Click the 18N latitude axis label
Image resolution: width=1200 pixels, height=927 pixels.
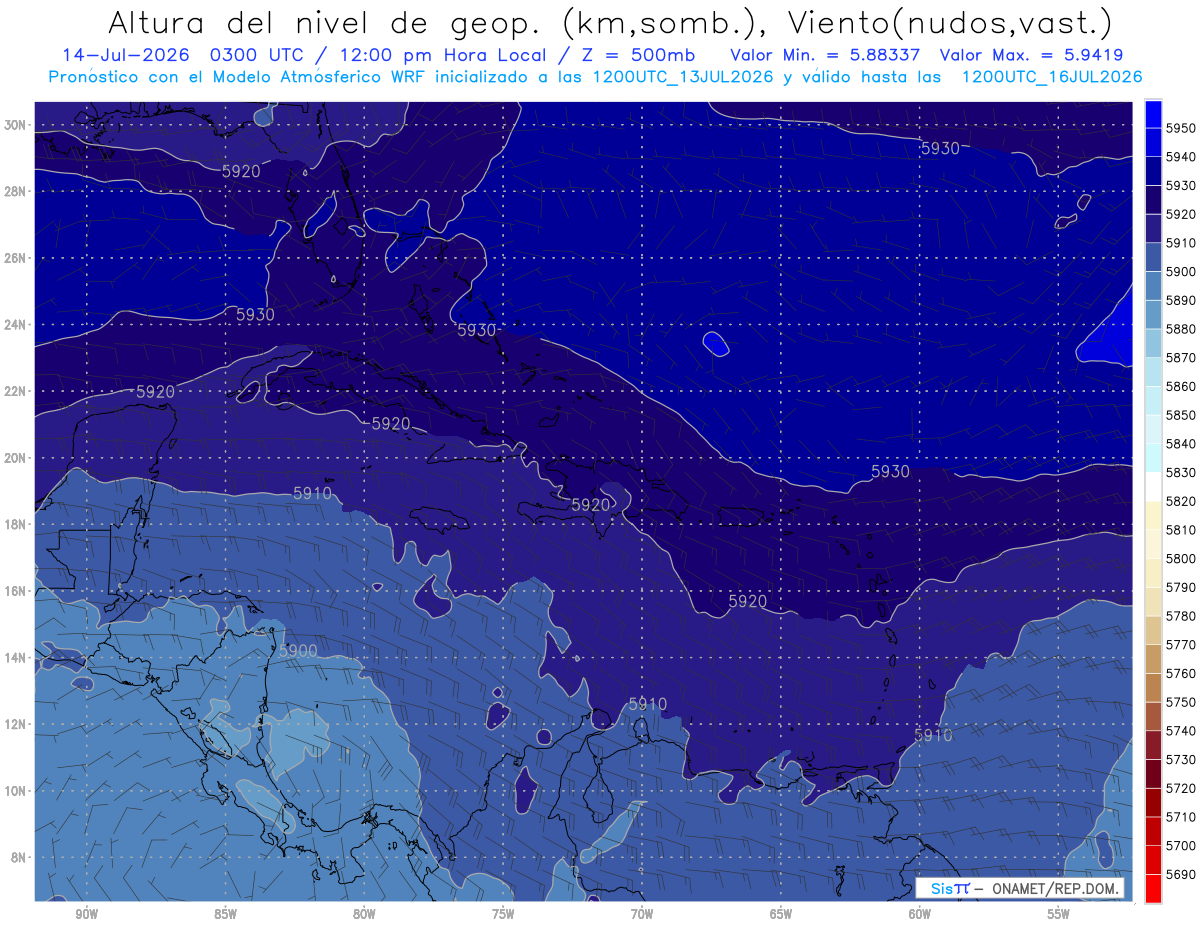13,525
